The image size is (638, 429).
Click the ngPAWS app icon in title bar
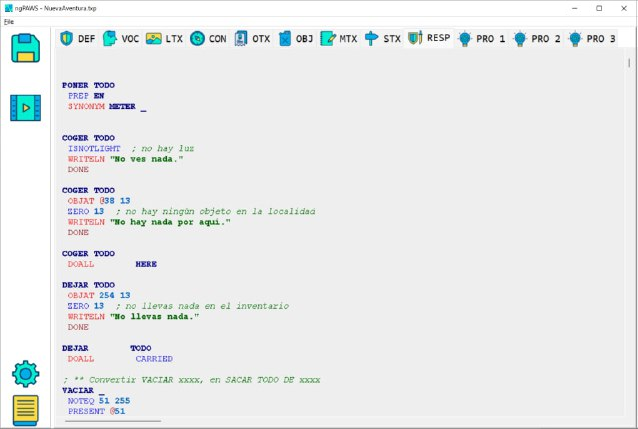coord(9,8)
